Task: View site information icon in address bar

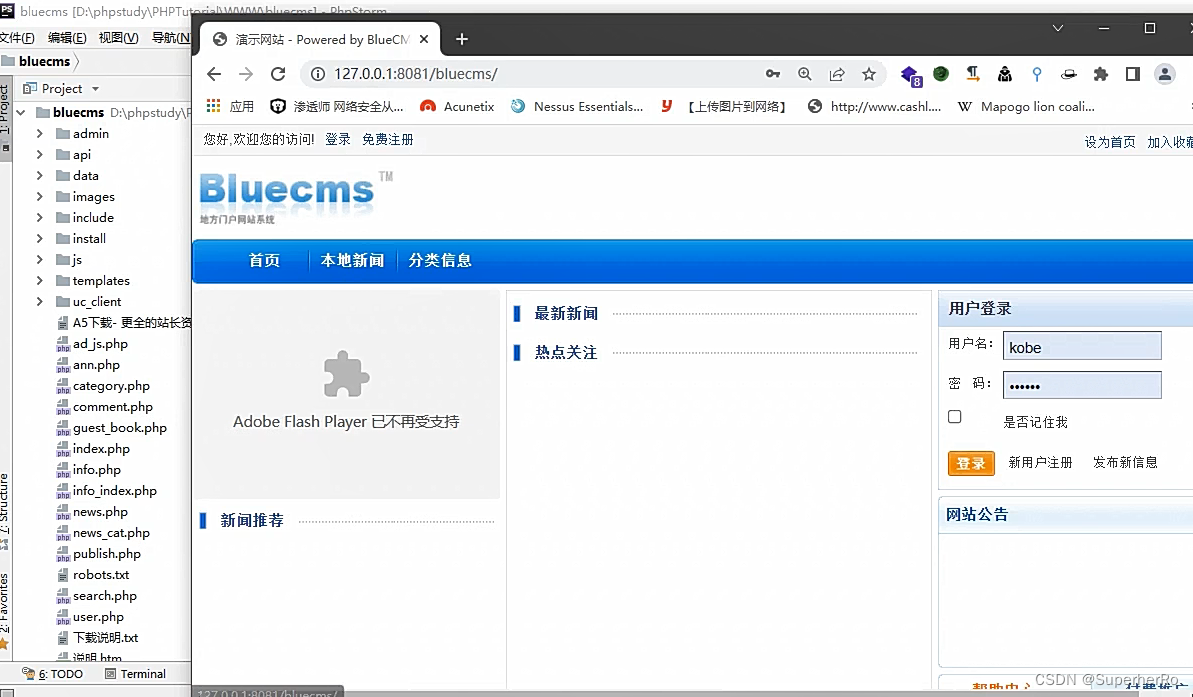Action: 318,74
